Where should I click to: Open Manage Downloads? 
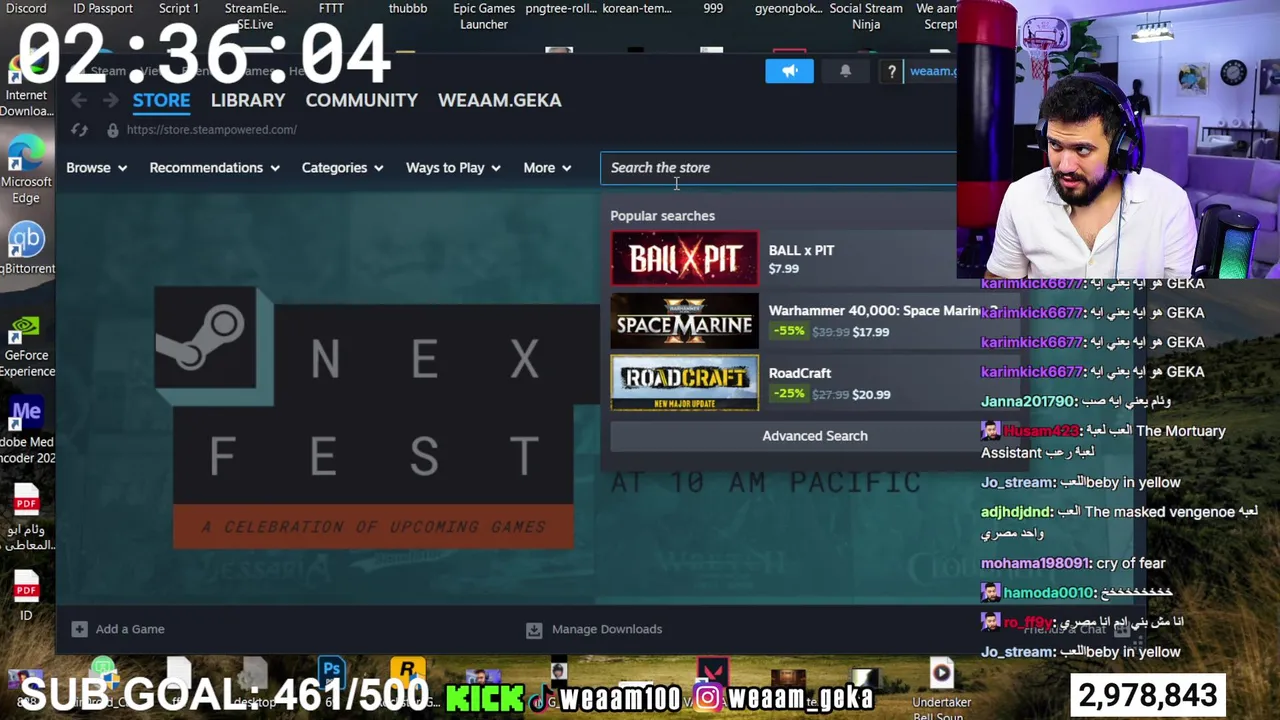(607, 629)
